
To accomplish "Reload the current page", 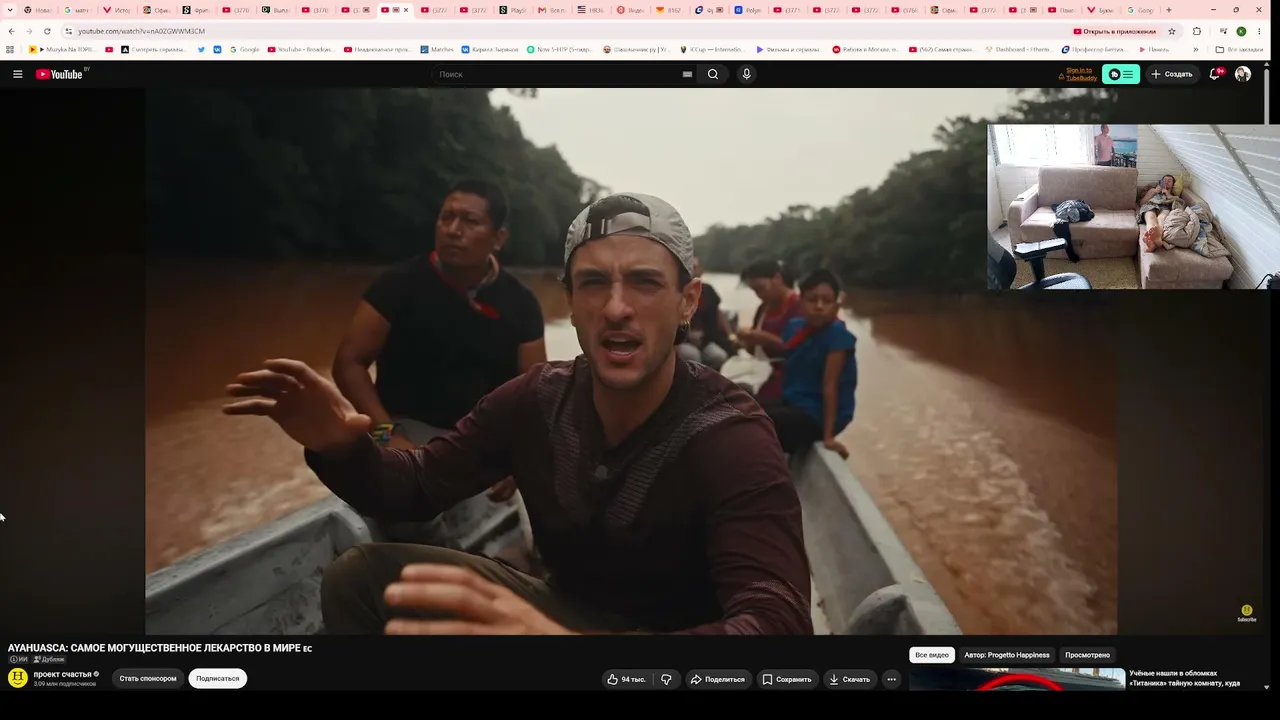I will click(46, 31).
